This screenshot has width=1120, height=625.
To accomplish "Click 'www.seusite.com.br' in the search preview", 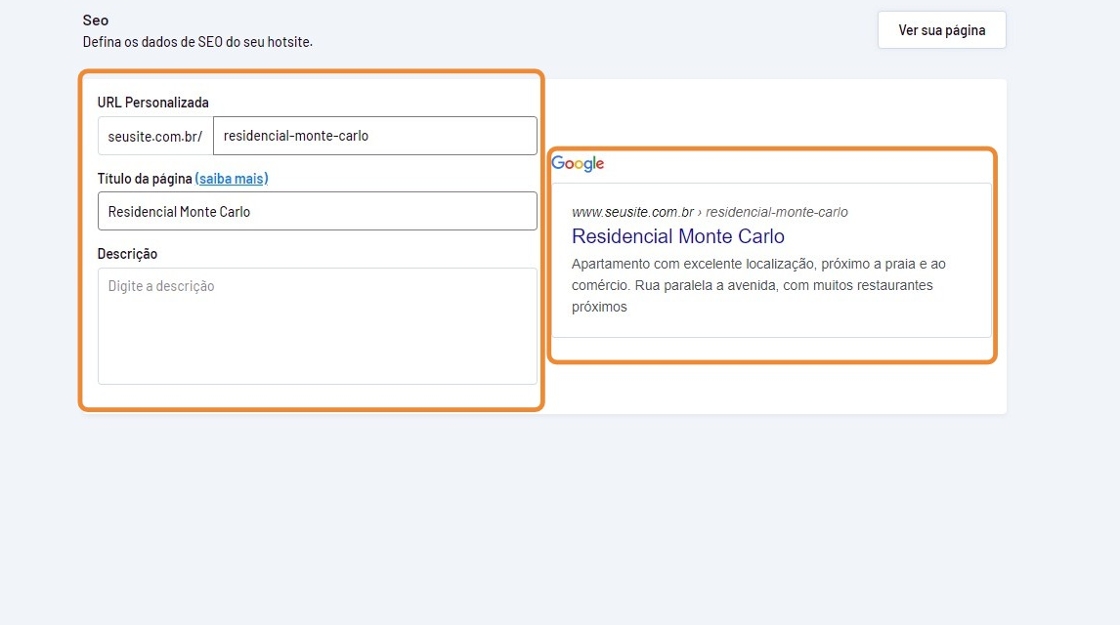I will pyautogui.click(x=632, y=212).
